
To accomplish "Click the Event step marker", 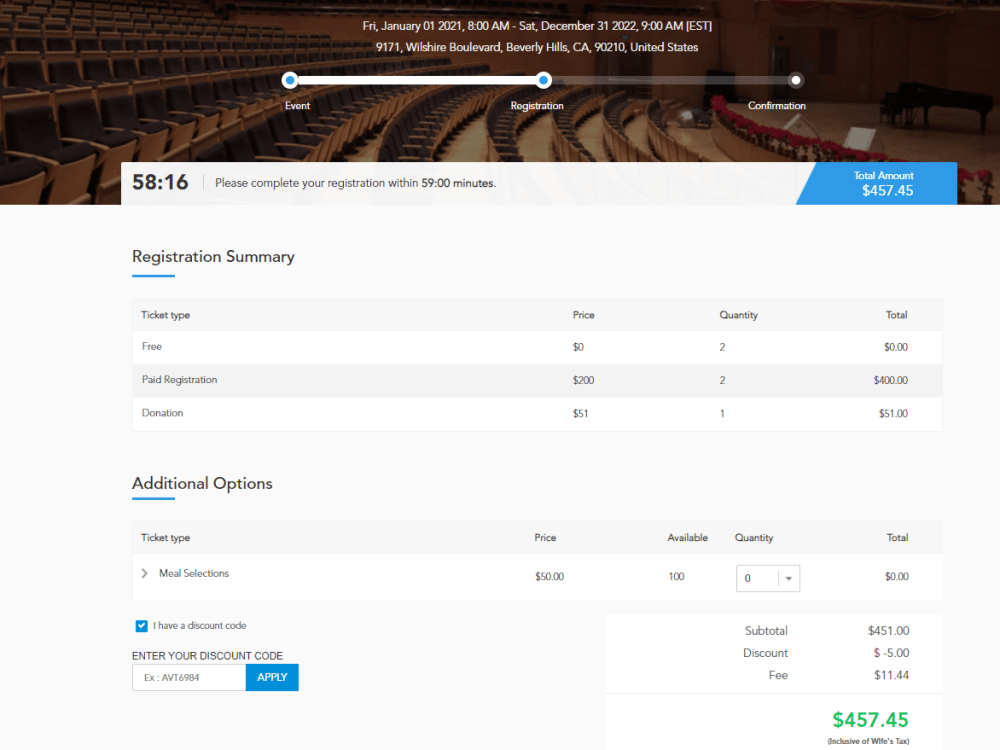I will point(290,80).
